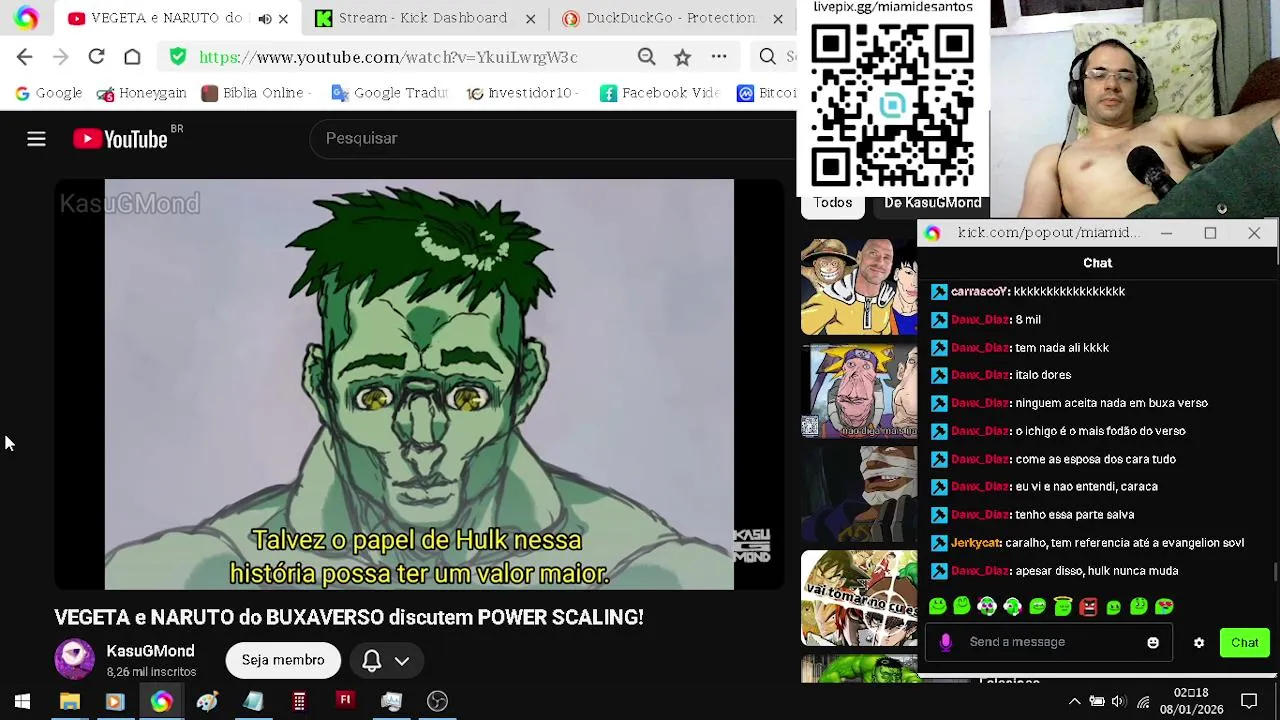Click the purple microphone icon in chat
The image size is (1280, 720).
[945, 642]
